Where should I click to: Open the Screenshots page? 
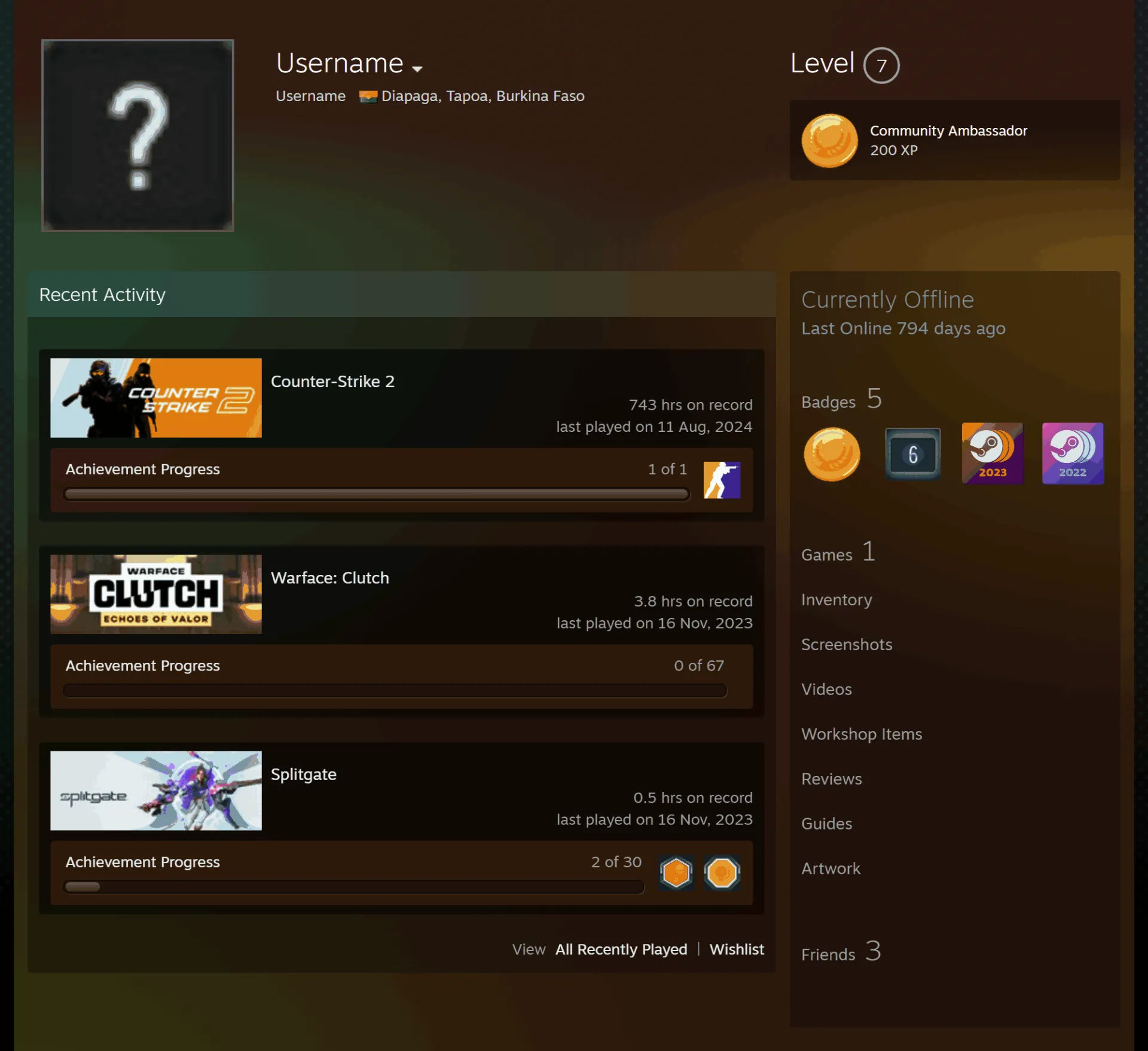coord(847,644)
